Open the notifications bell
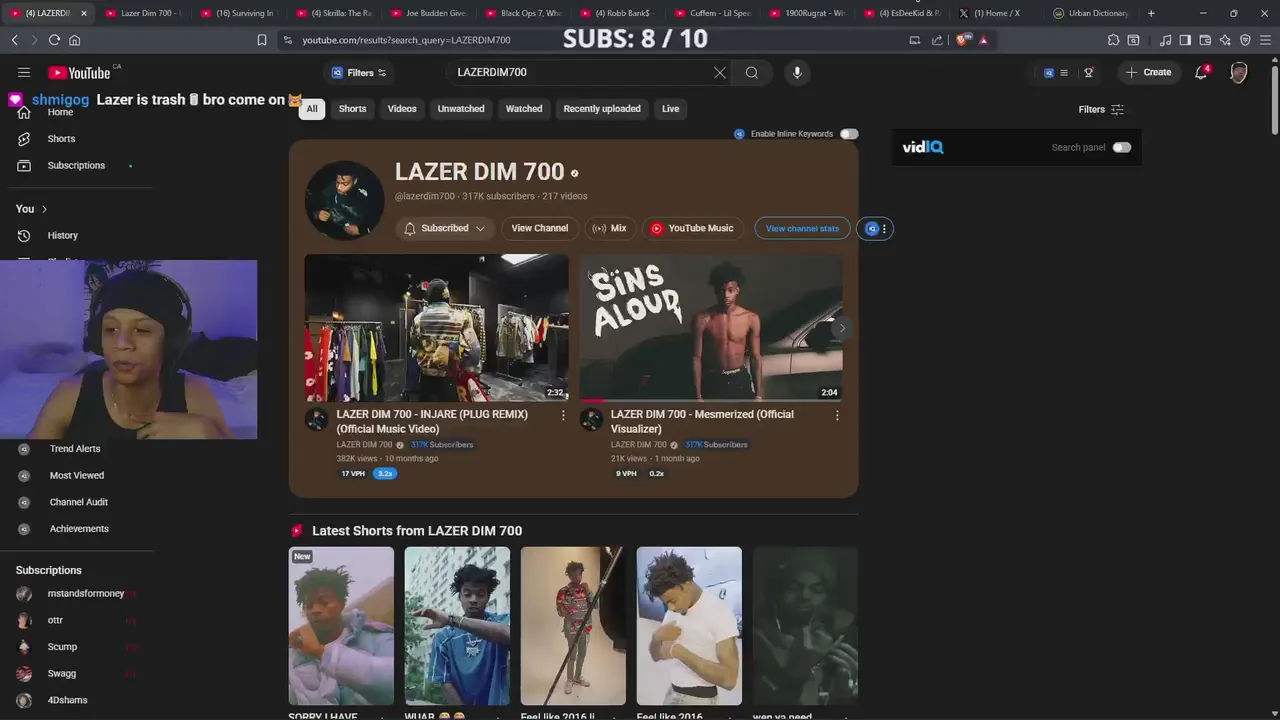This screenshot has height=720, width=1280. (x=1202, y=72)
